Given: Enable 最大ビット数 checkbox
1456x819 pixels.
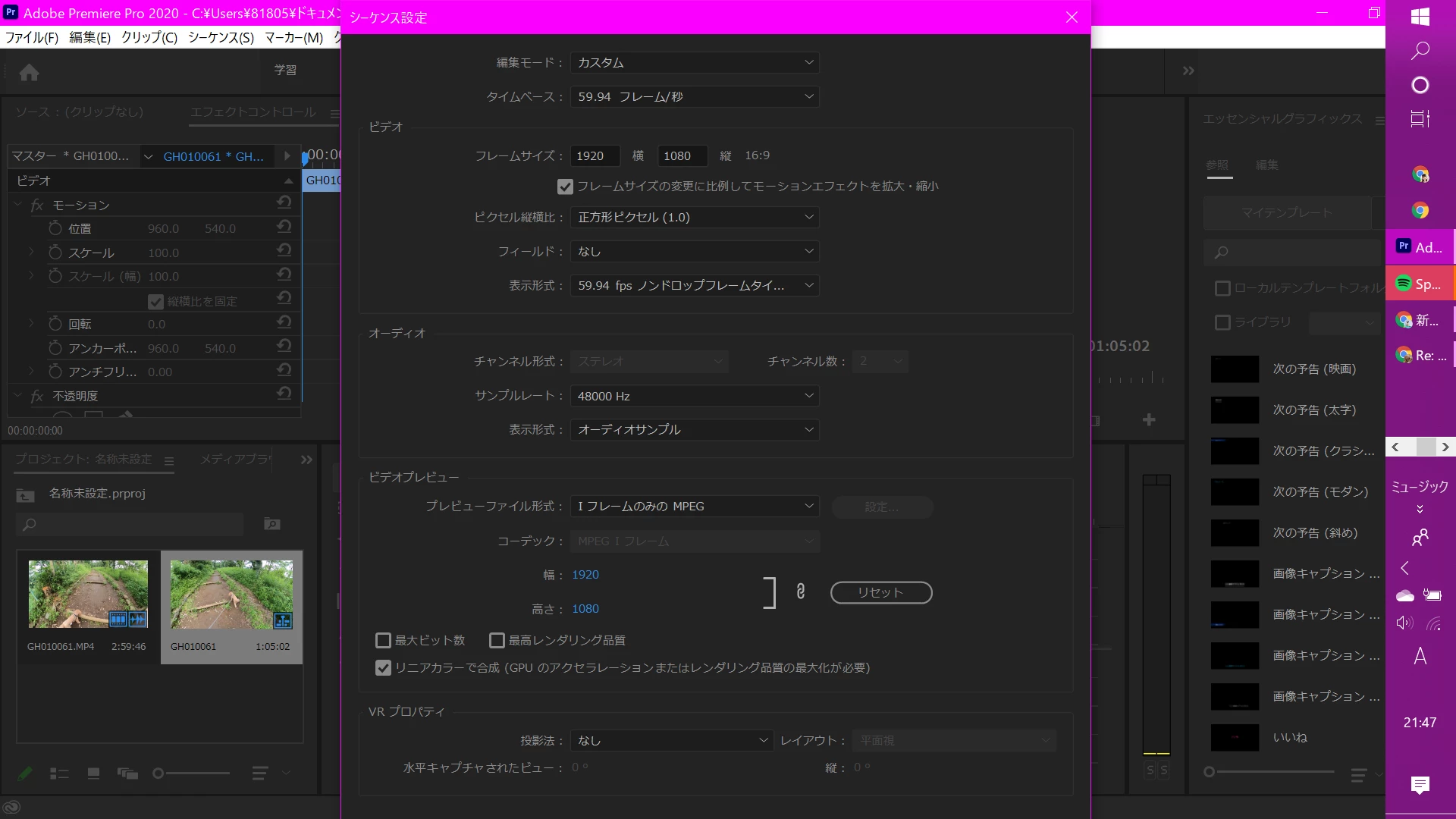Looking at the screenshot, I should tap(384, 641).
